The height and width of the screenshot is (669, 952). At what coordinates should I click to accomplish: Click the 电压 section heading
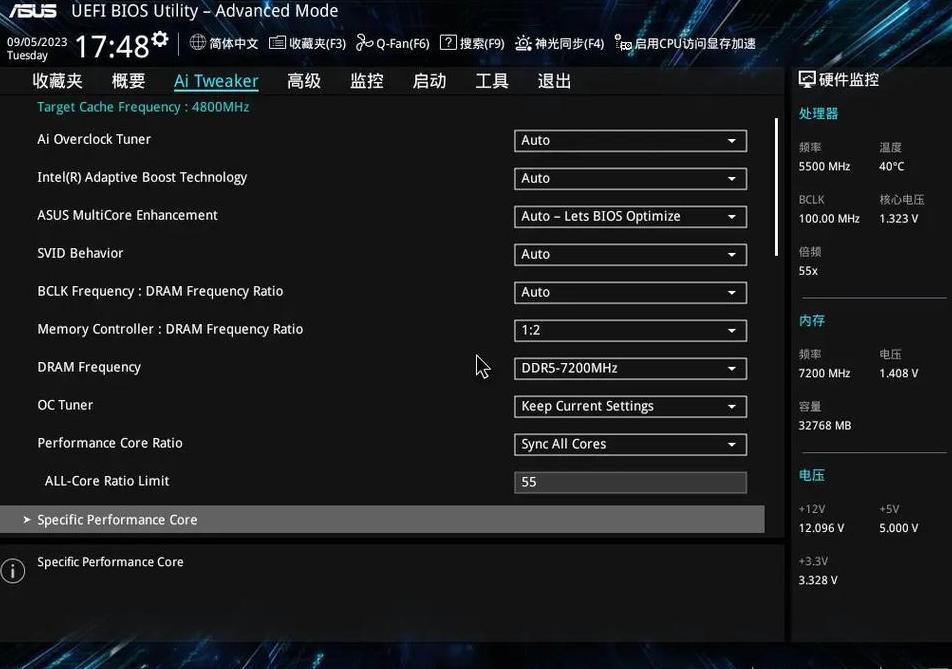[812, 475]
